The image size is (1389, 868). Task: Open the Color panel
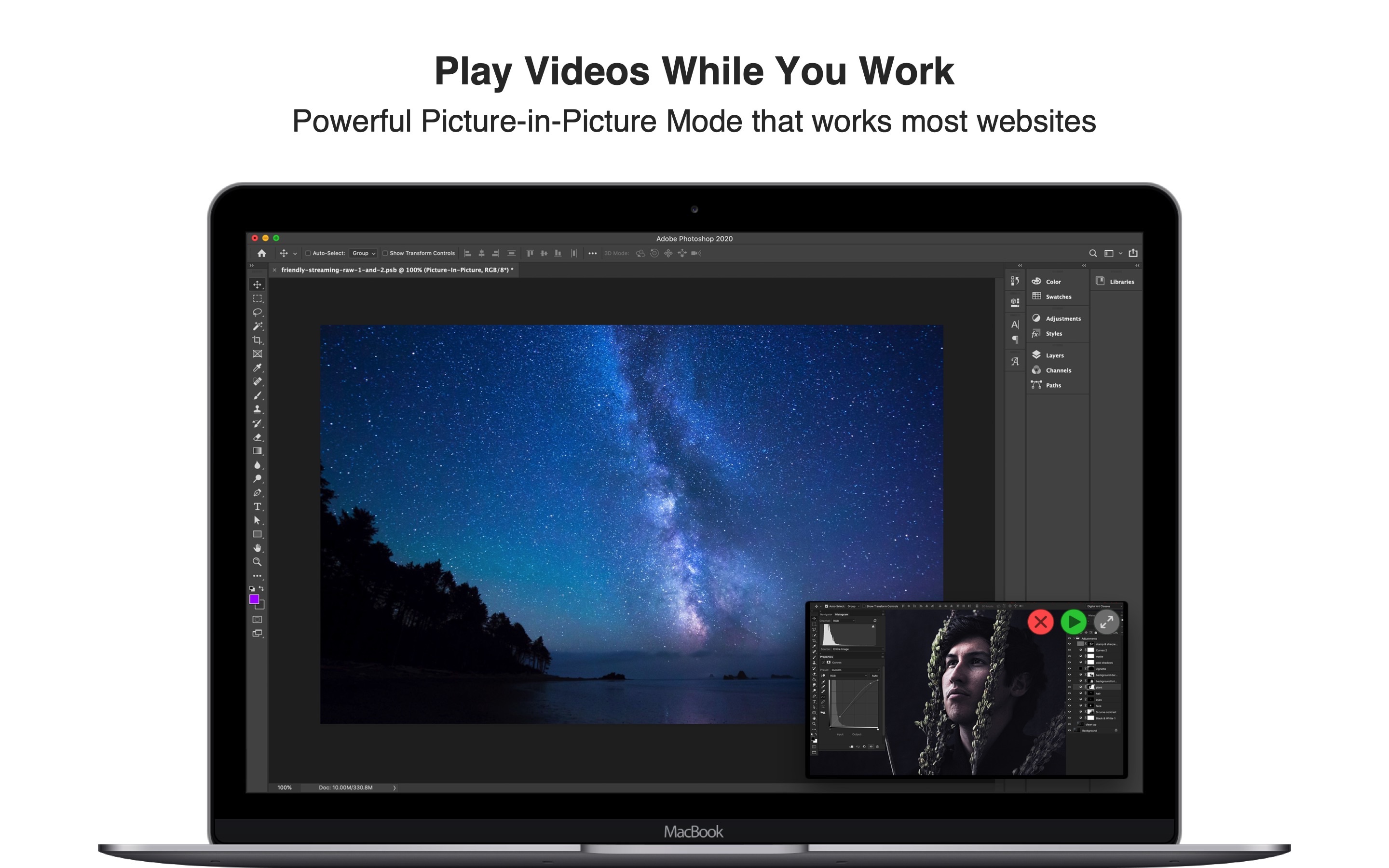(1053, 281)
